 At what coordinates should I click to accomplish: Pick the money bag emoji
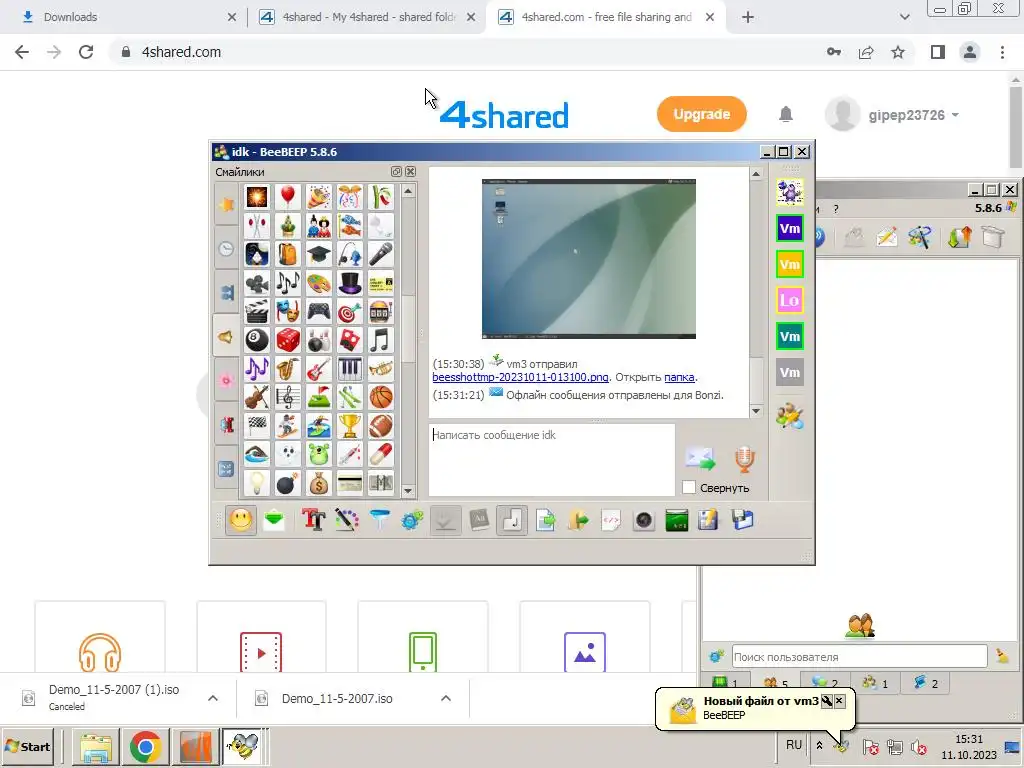click(319, 483)
